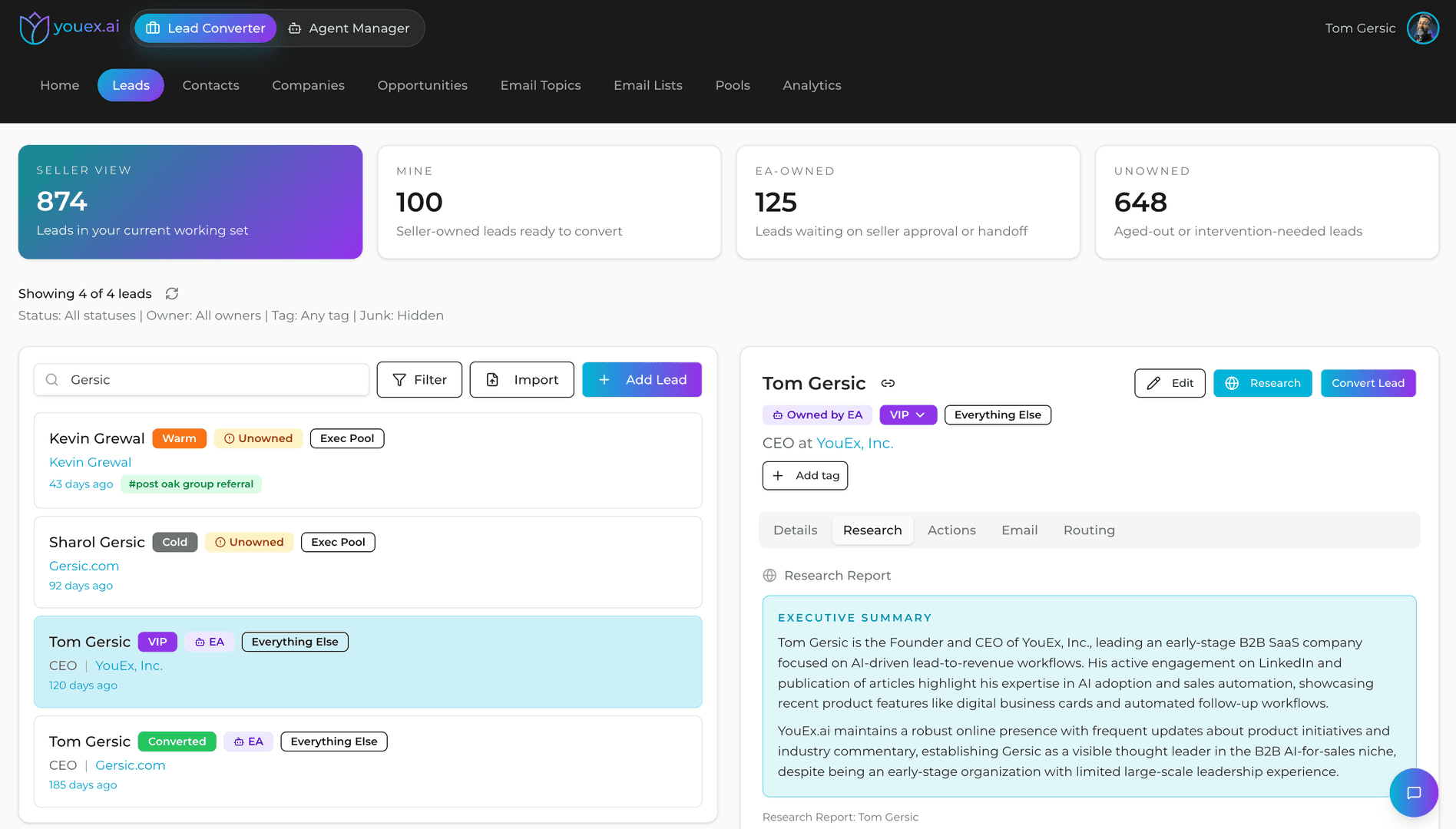Screen dimensions: 1456x829
Task: Select the Mine 100 leads card
Action: pos(549,202)
